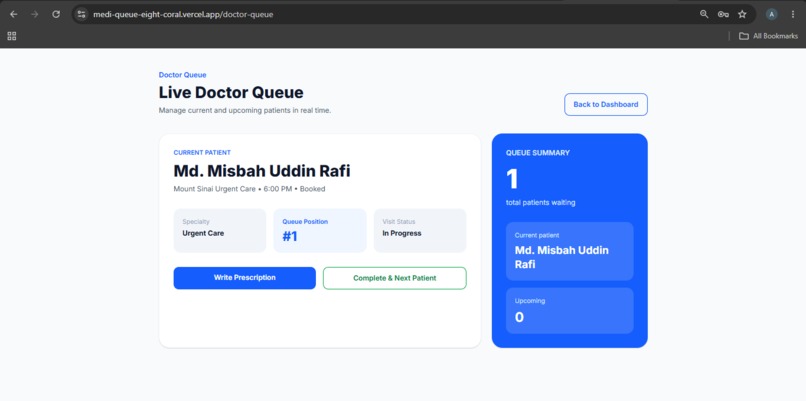
Task: Select the Queue Position #1 card
Action: (x=320, y=230)
